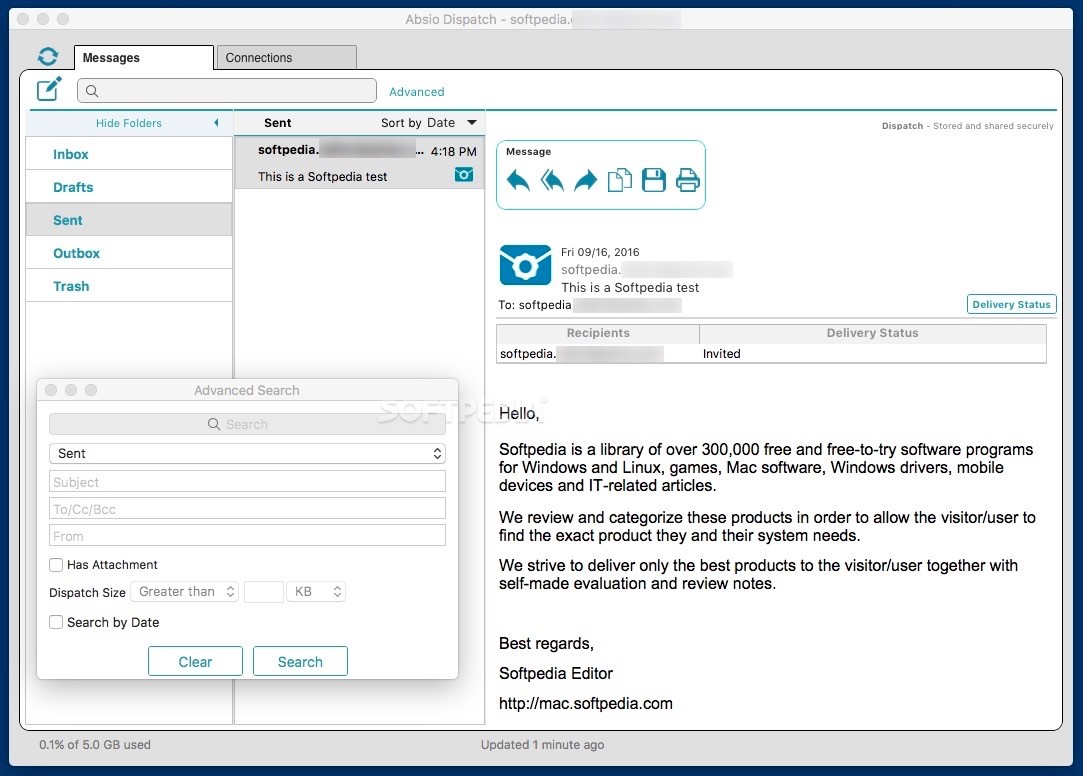Image resolution: width=1083 pixels, height=776 pixels.
Task: Click the 'Invited' status cell
Action: click(722, 353)
